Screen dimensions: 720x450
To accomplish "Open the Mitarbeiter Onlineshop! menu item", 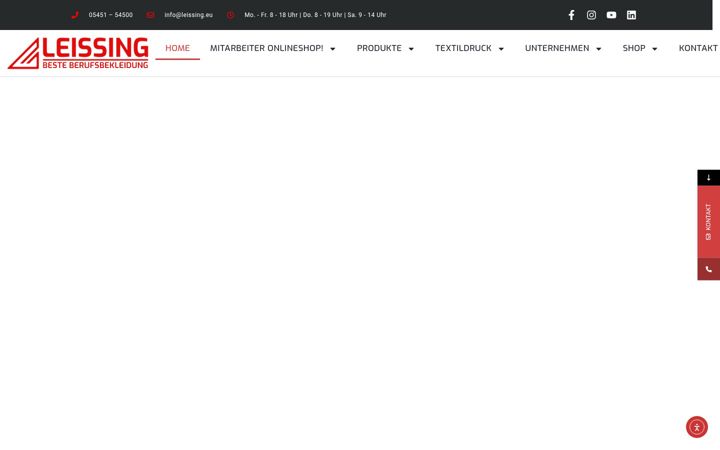I will tap(266, 48).
